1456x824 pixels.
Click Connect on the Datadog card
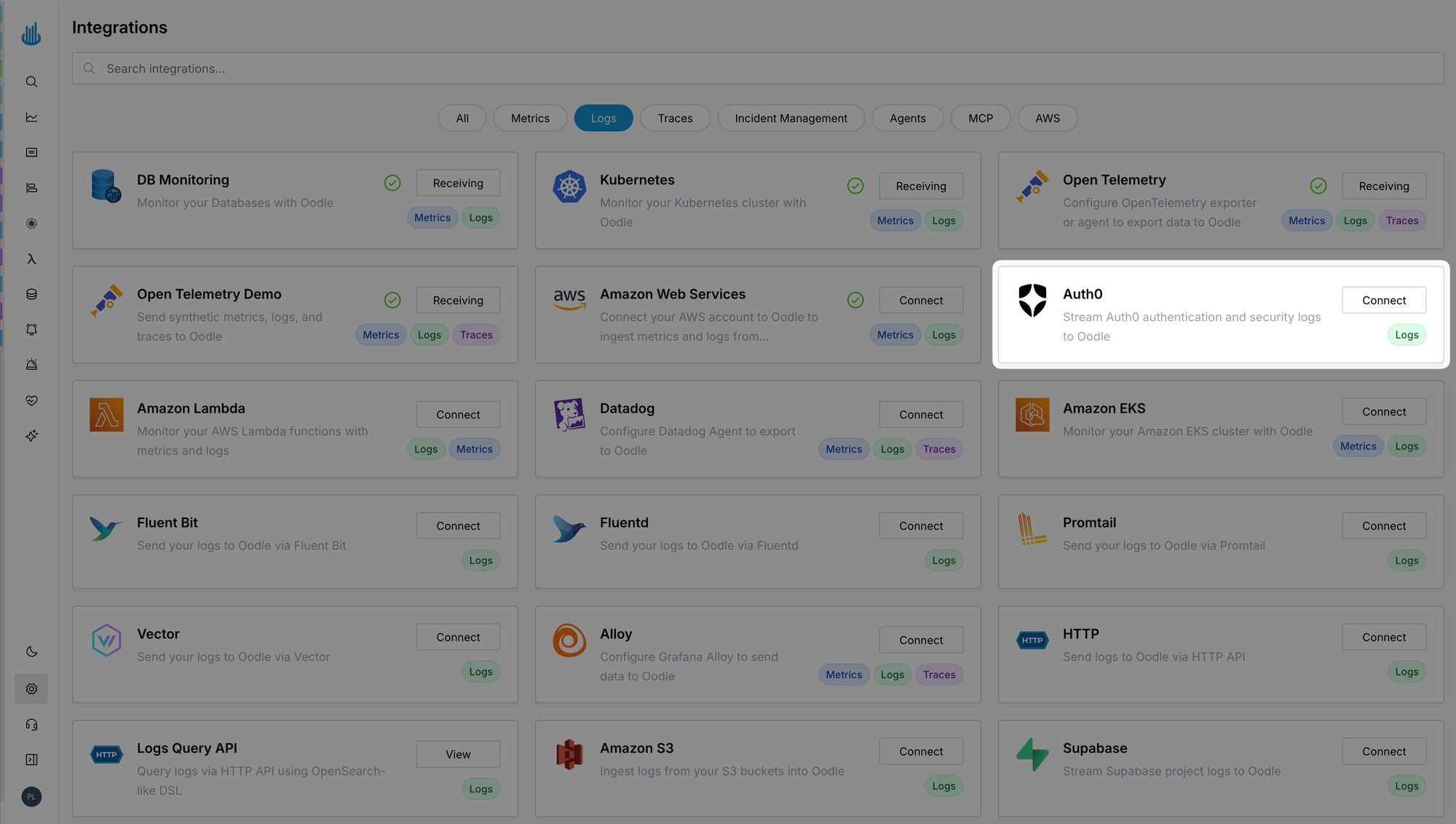[920, 414]
